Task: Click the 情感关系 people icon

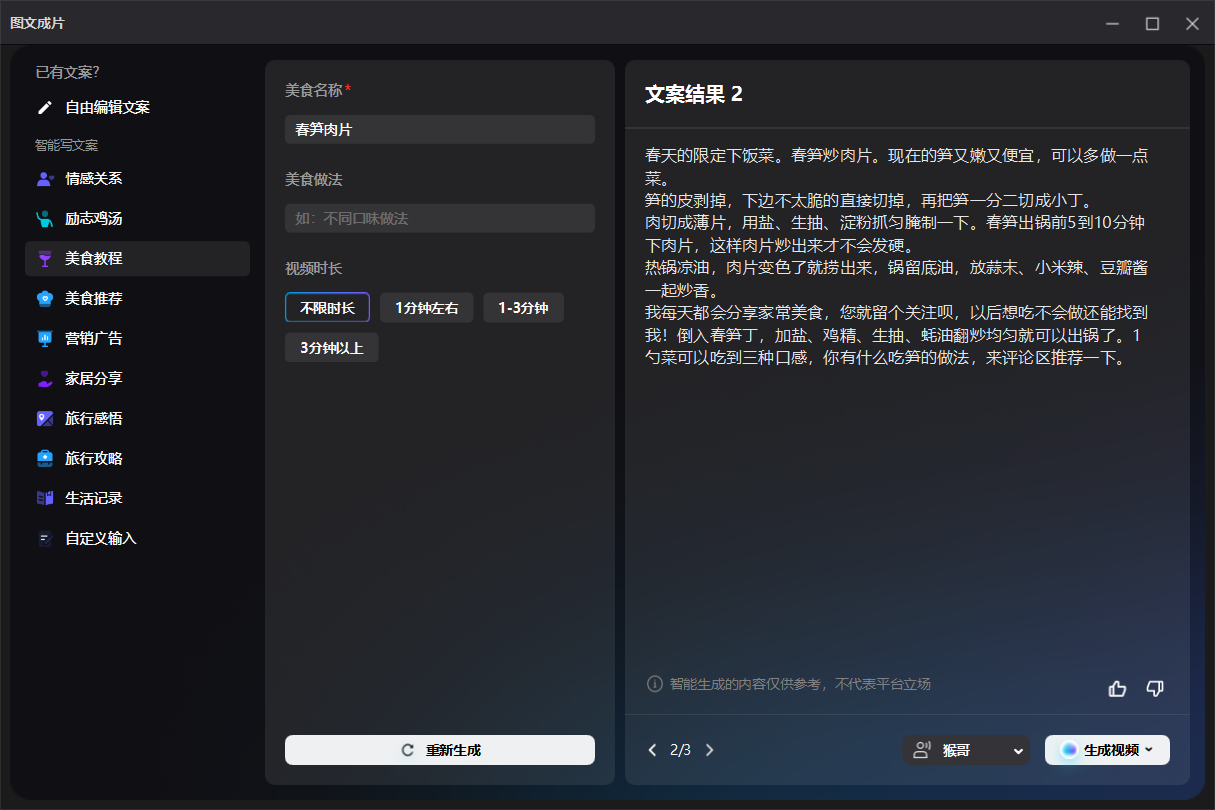Action: pos(45,179)
